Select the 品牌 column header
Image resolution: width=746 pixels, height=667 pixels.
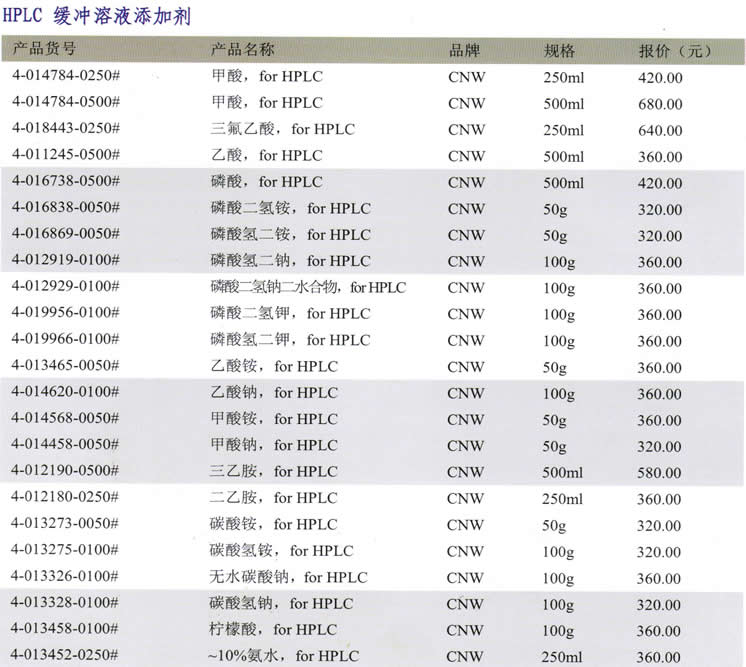465,50
